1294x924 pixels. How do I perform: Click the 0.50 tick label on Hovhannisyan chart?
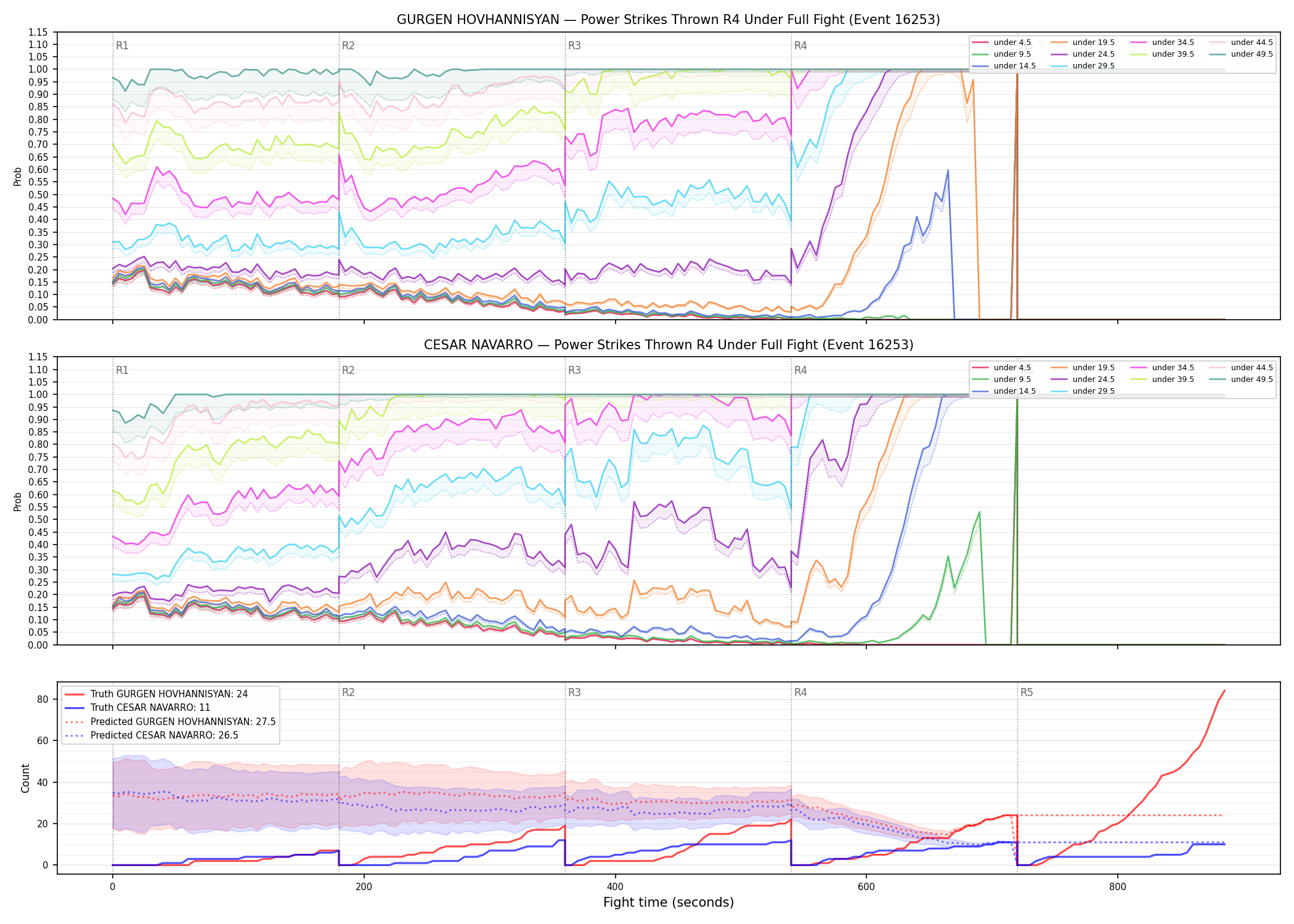pos(38,195)
